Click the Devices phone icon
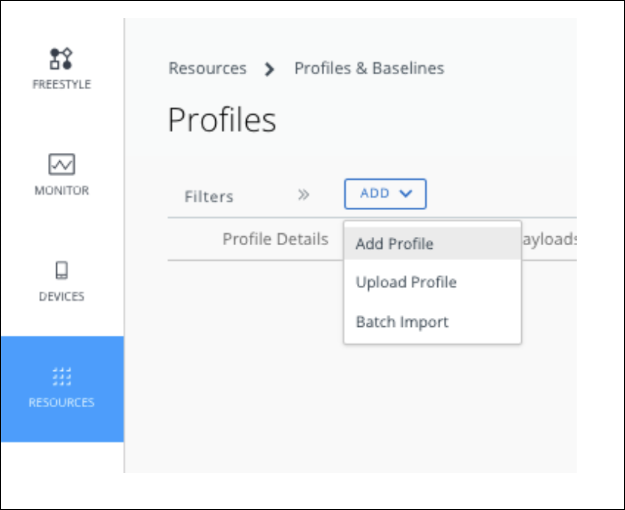 point(62,270)
